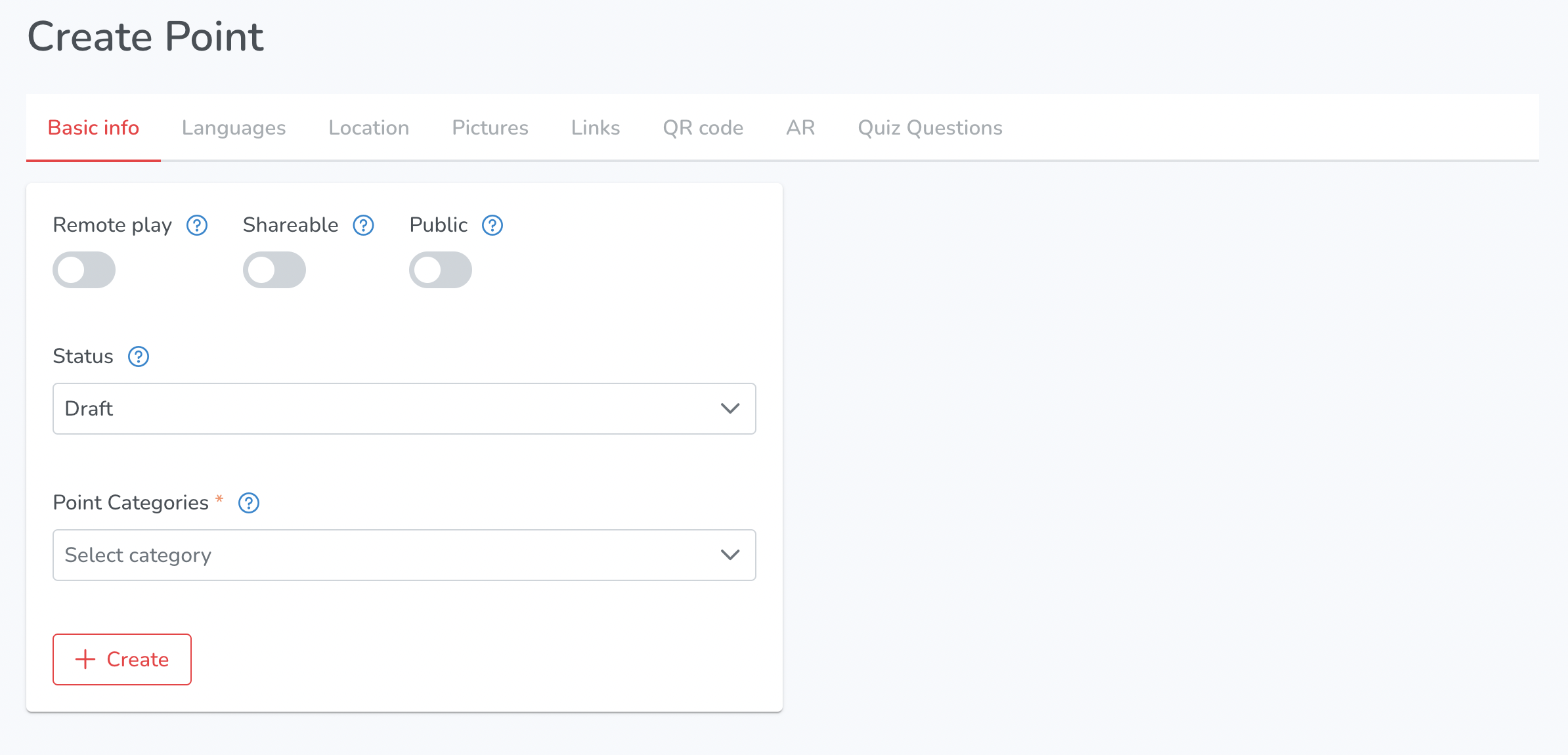Open the Location tab
The height and width of the screenshot is (755, 1568).
point(369,127)
